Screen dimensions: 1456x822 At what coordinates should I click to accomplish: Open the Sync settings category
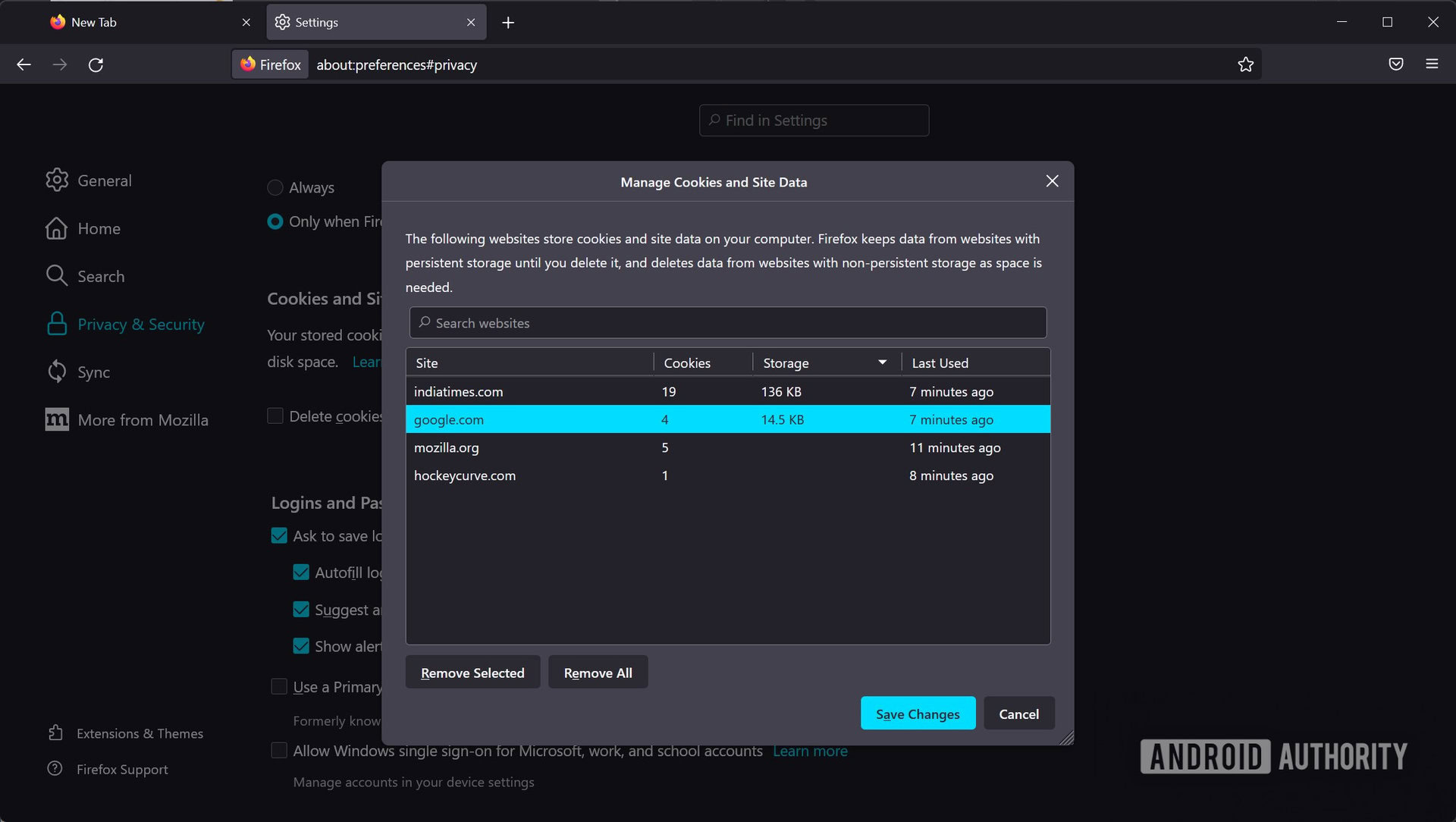[78, 372]
